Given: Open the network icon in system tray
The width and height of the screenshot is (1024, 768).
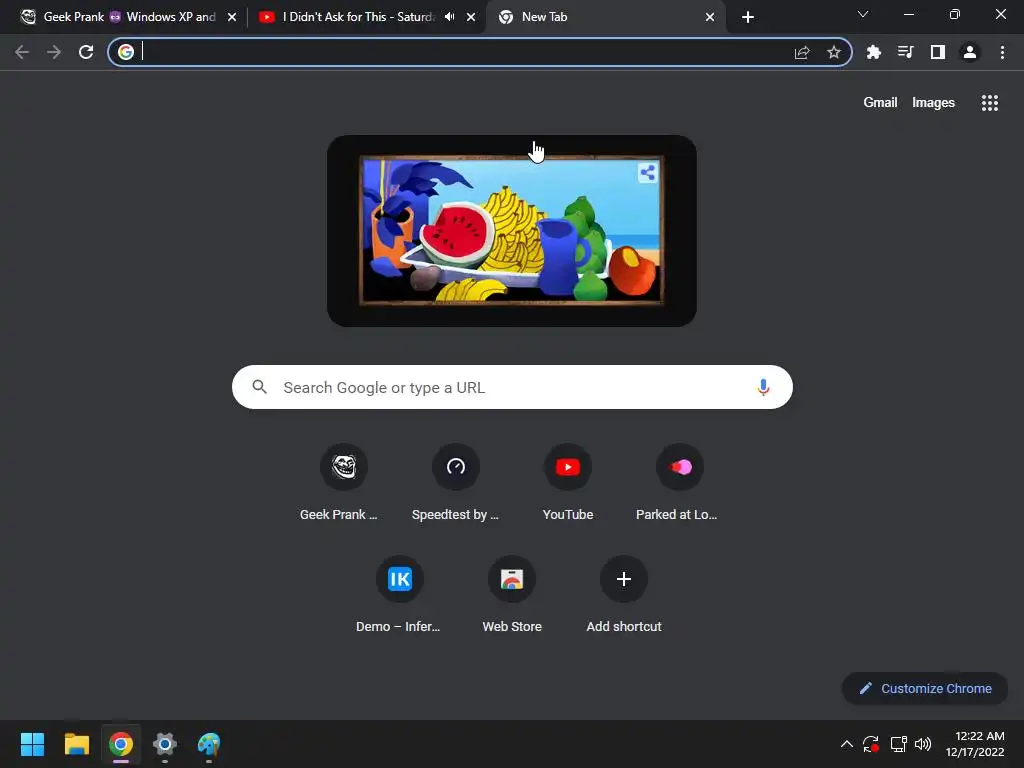Looking at the screenshot, I should [899, 744].
